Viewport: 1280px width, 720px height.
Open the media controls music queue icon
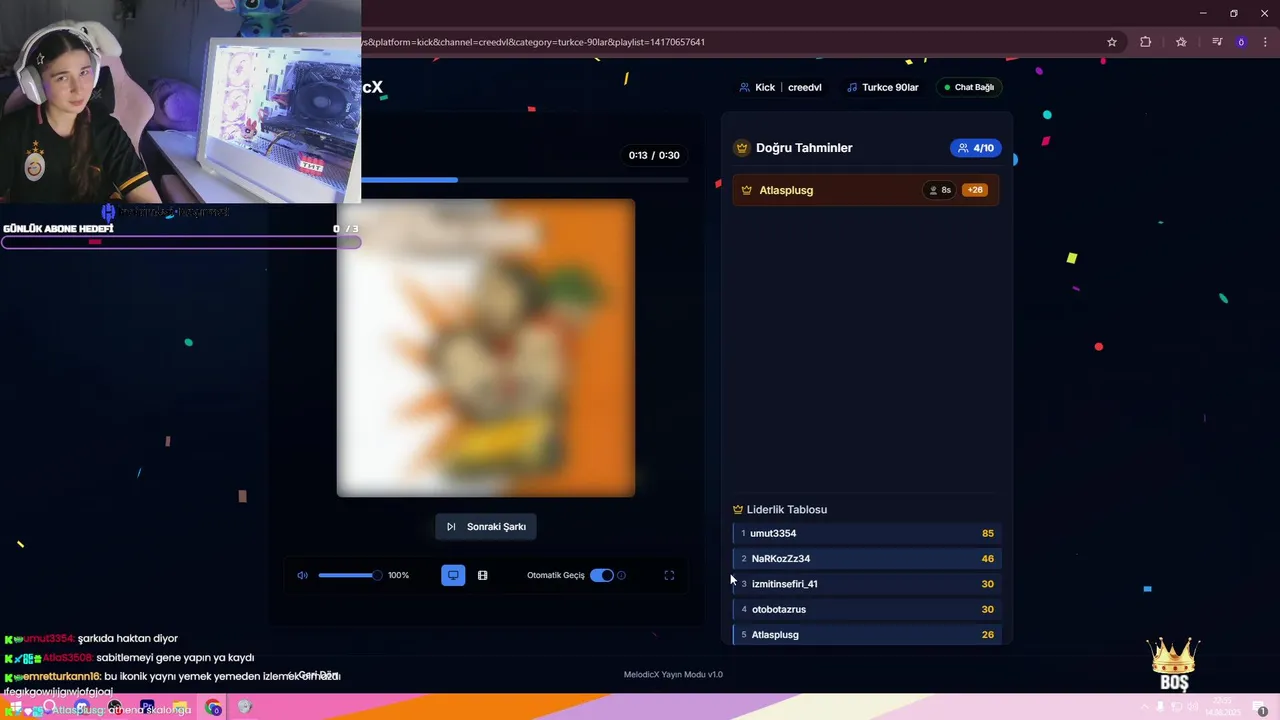1217,42
